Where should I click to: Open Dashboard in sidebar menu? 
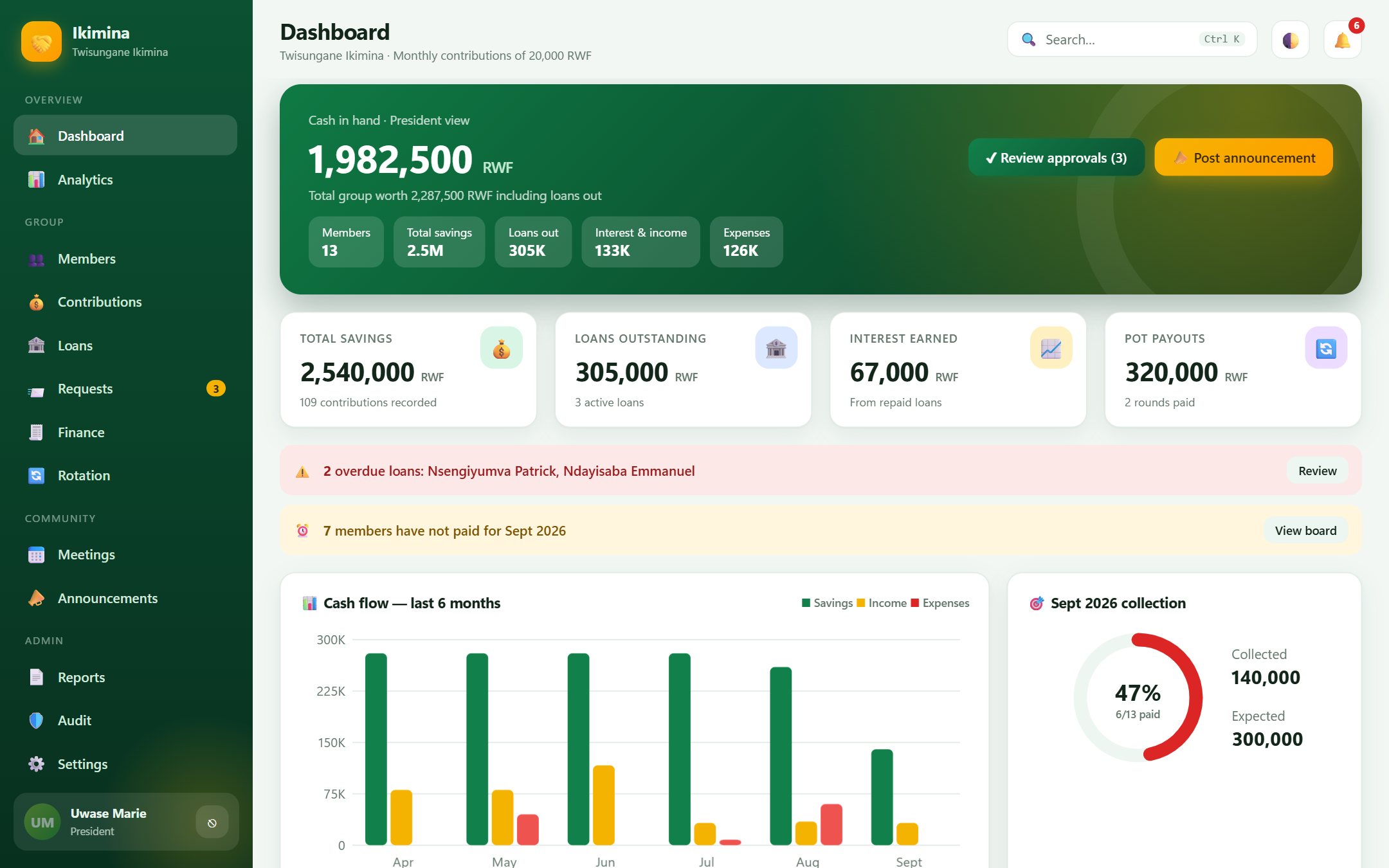pos(125,136)
